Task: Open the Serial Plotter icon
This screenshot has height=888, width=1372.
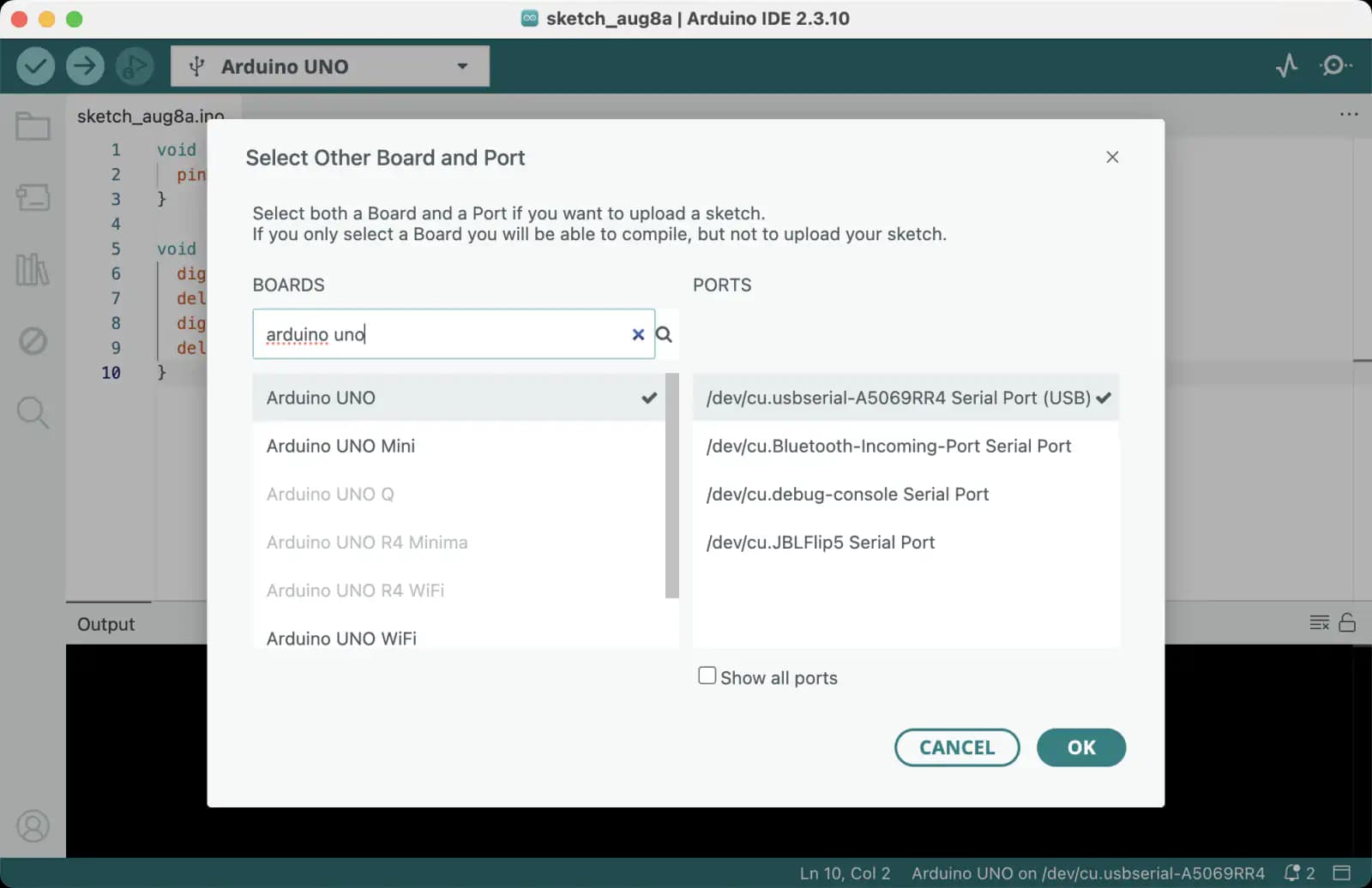Action: click(x=1286, y=66)
